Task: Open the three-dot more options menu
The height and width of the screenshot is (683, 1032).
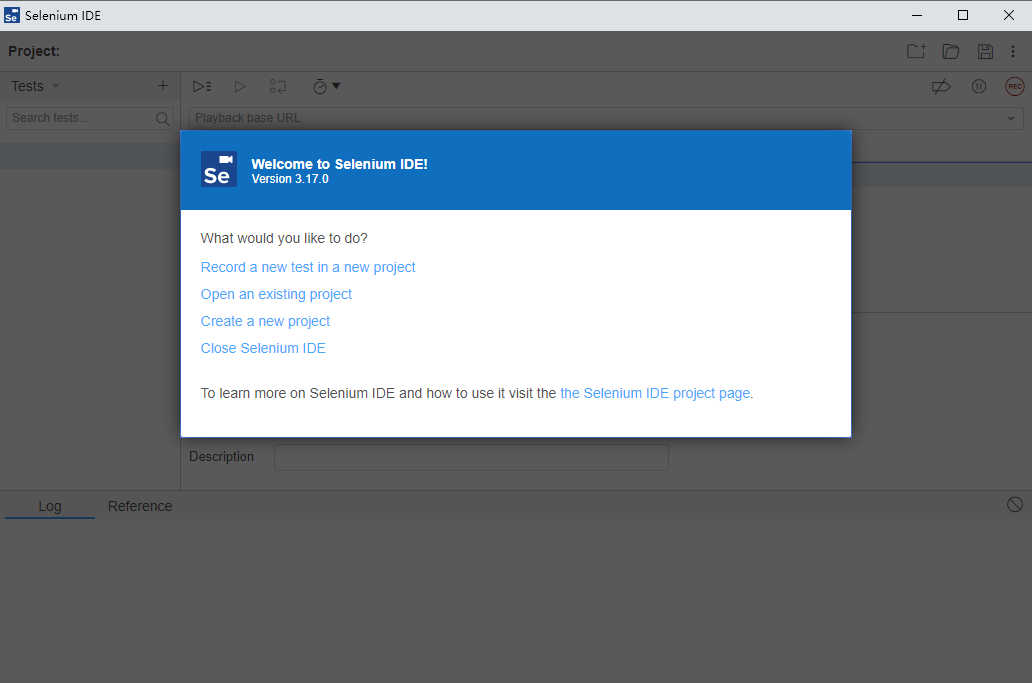Action: 1013,51
